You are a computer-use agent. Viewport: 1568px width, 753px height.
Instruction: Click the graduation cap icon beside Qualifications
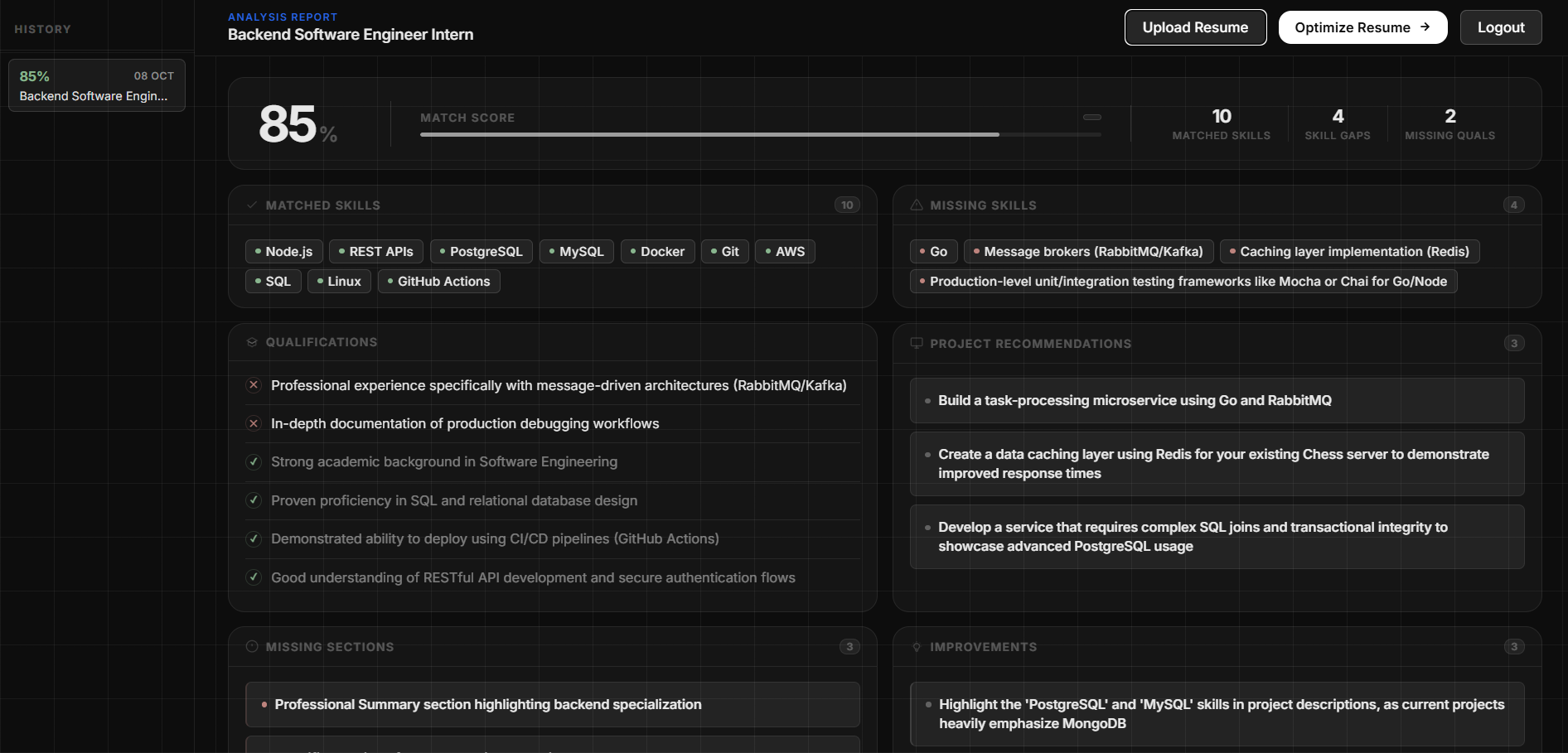coord(252,342)
